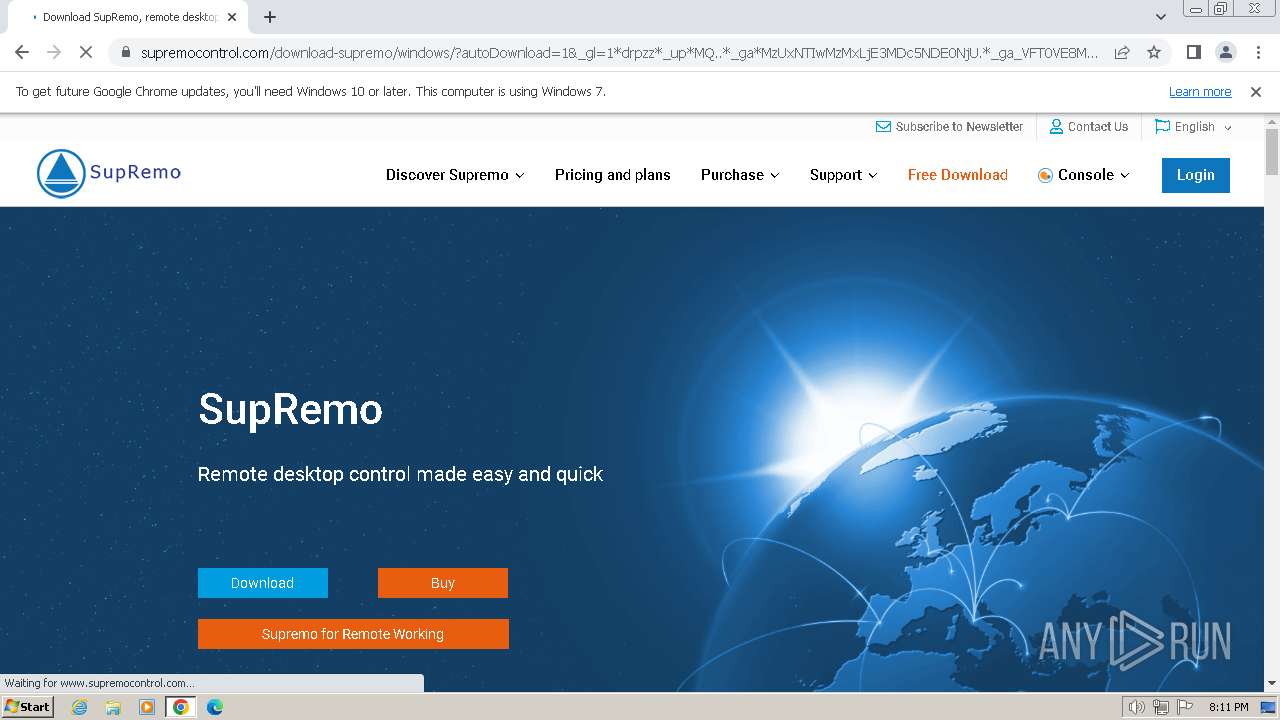
Task: Click the blue Login button
Action: [1196, 175]
